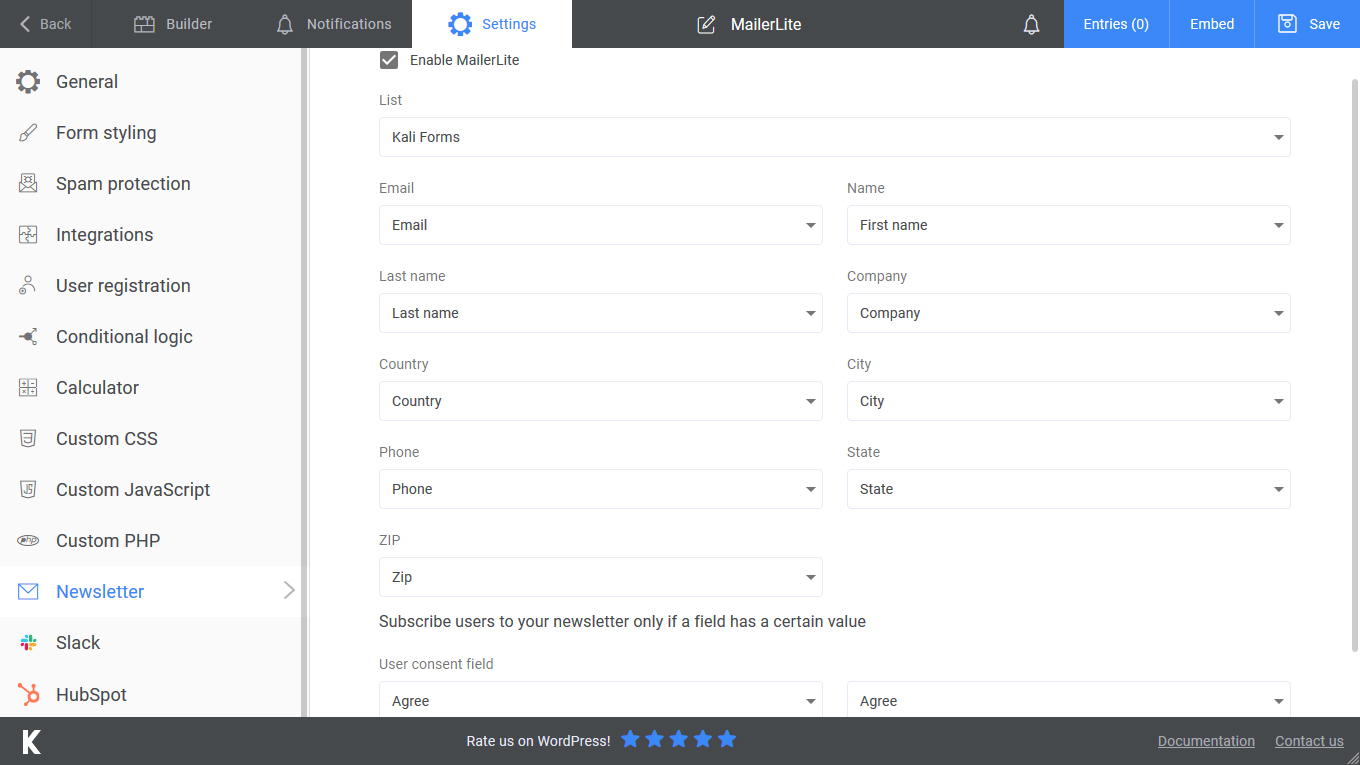
Task: Open the Country mapping dropdown
Action: coord(600,401)
